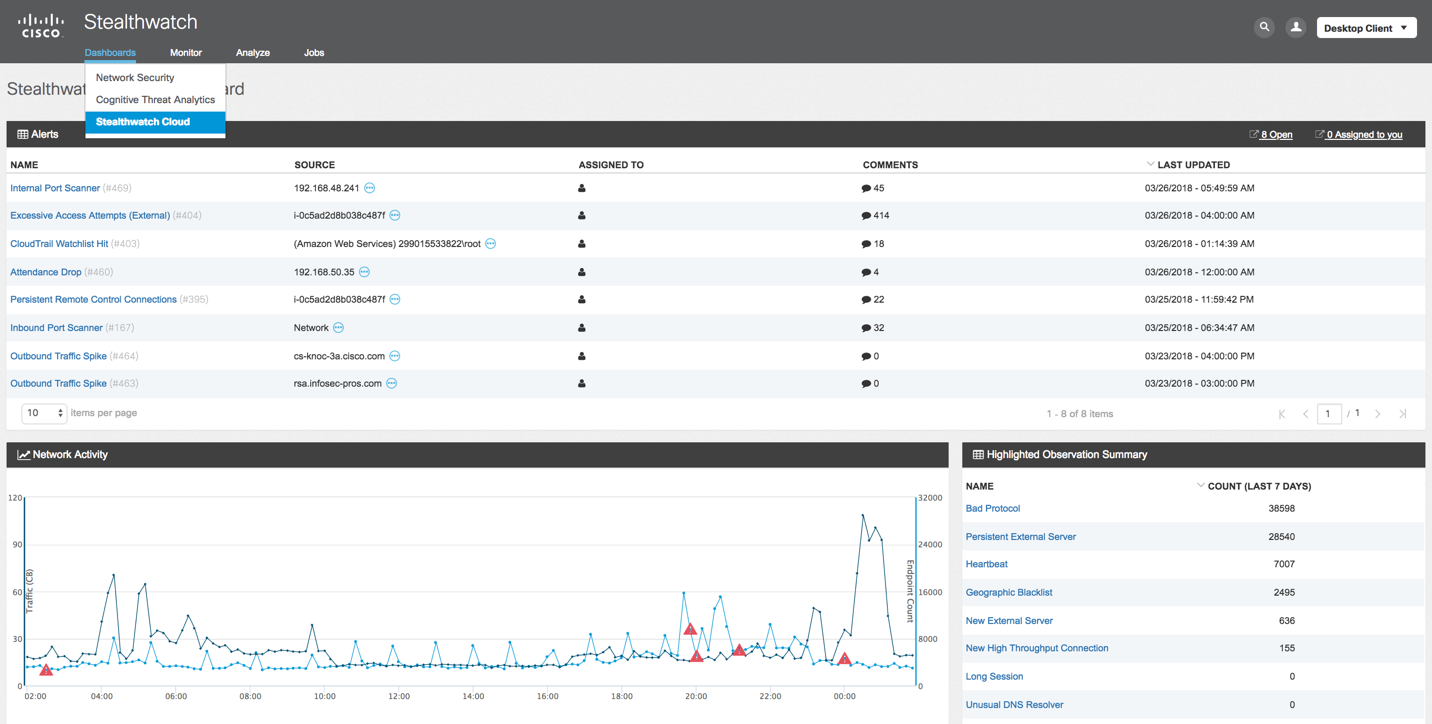Open the Desktop Client dropdown
The image size is (1432, 724).
click(1366, 28)
